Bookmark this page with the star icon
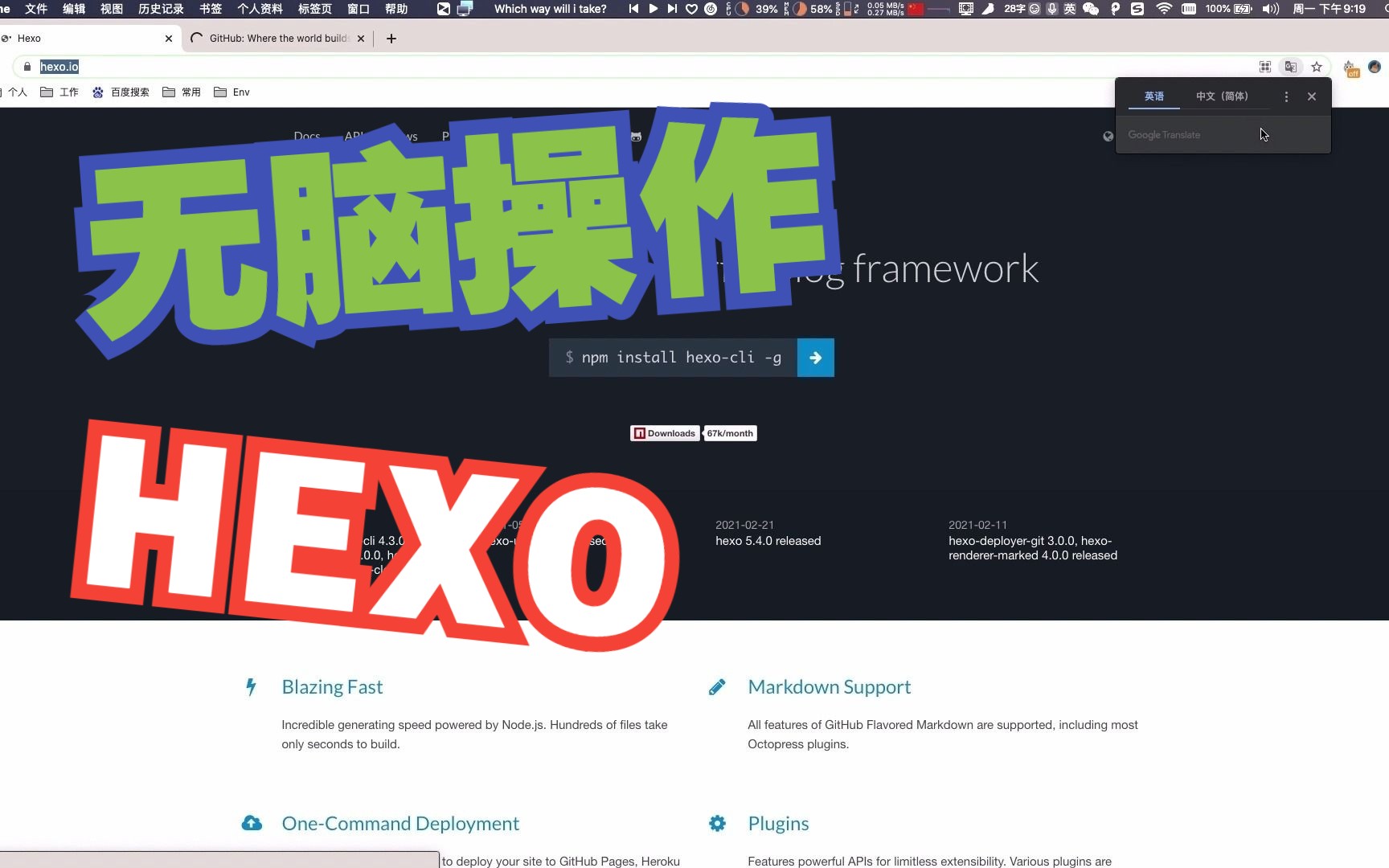 (x=1317, y=67)
